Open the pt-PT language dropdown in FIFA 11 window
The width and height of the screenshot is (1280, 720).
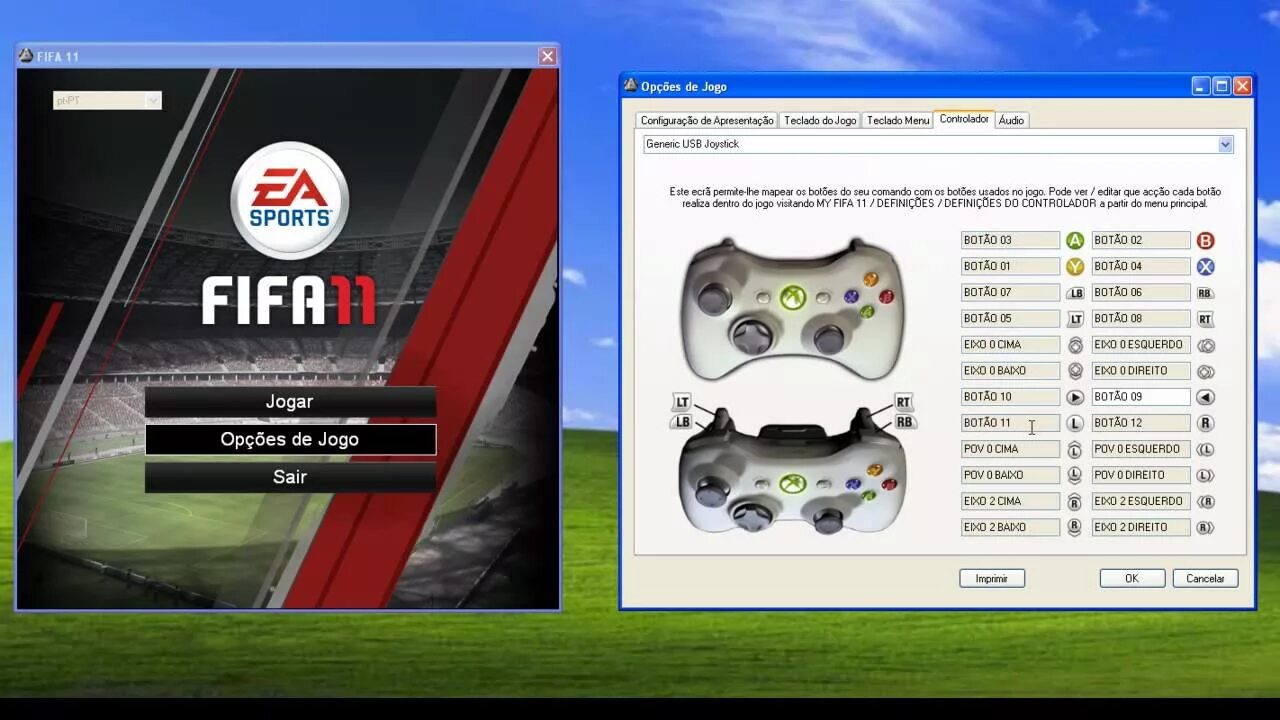[x=107, y=100]
